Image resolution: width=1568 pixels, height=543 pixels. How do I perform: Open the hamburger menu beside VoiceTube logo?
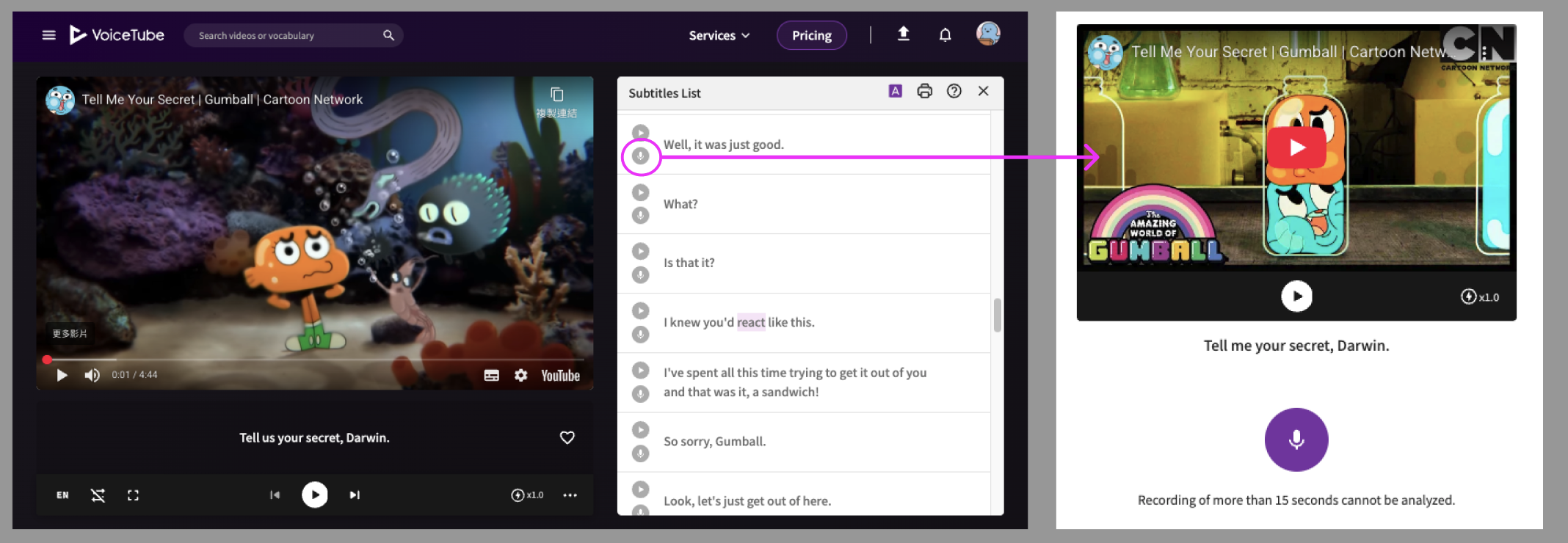click(48, 35)
